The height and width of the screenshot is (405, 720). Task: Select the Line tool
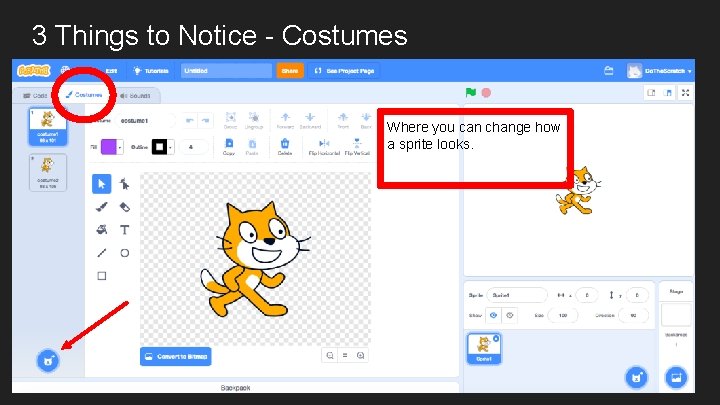(x=101, y=253)
